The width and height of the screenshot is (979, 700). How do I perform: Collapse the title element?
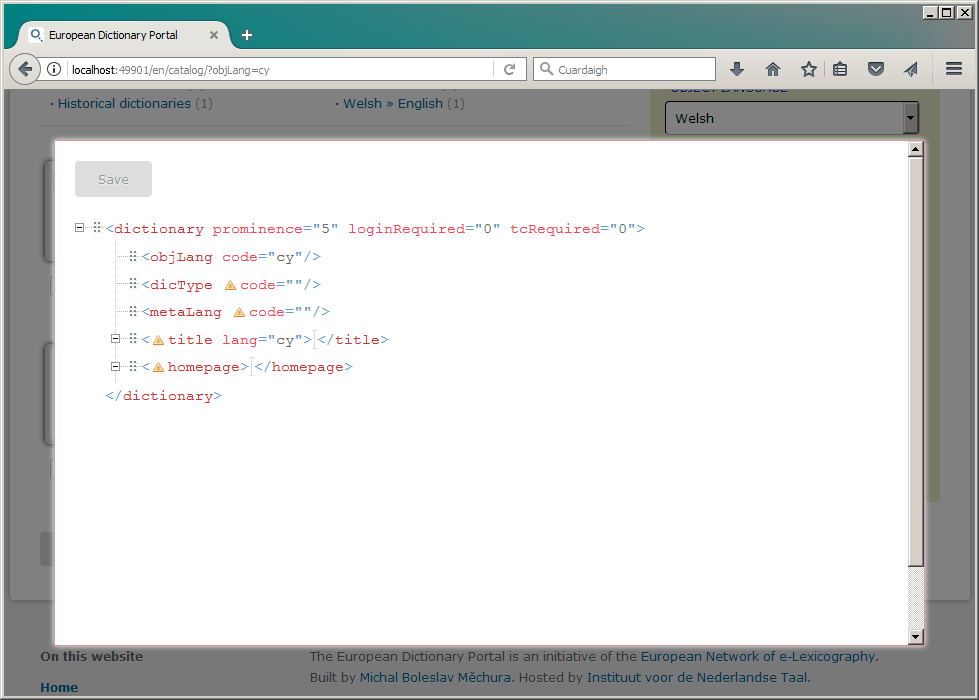tap(116, 339)
